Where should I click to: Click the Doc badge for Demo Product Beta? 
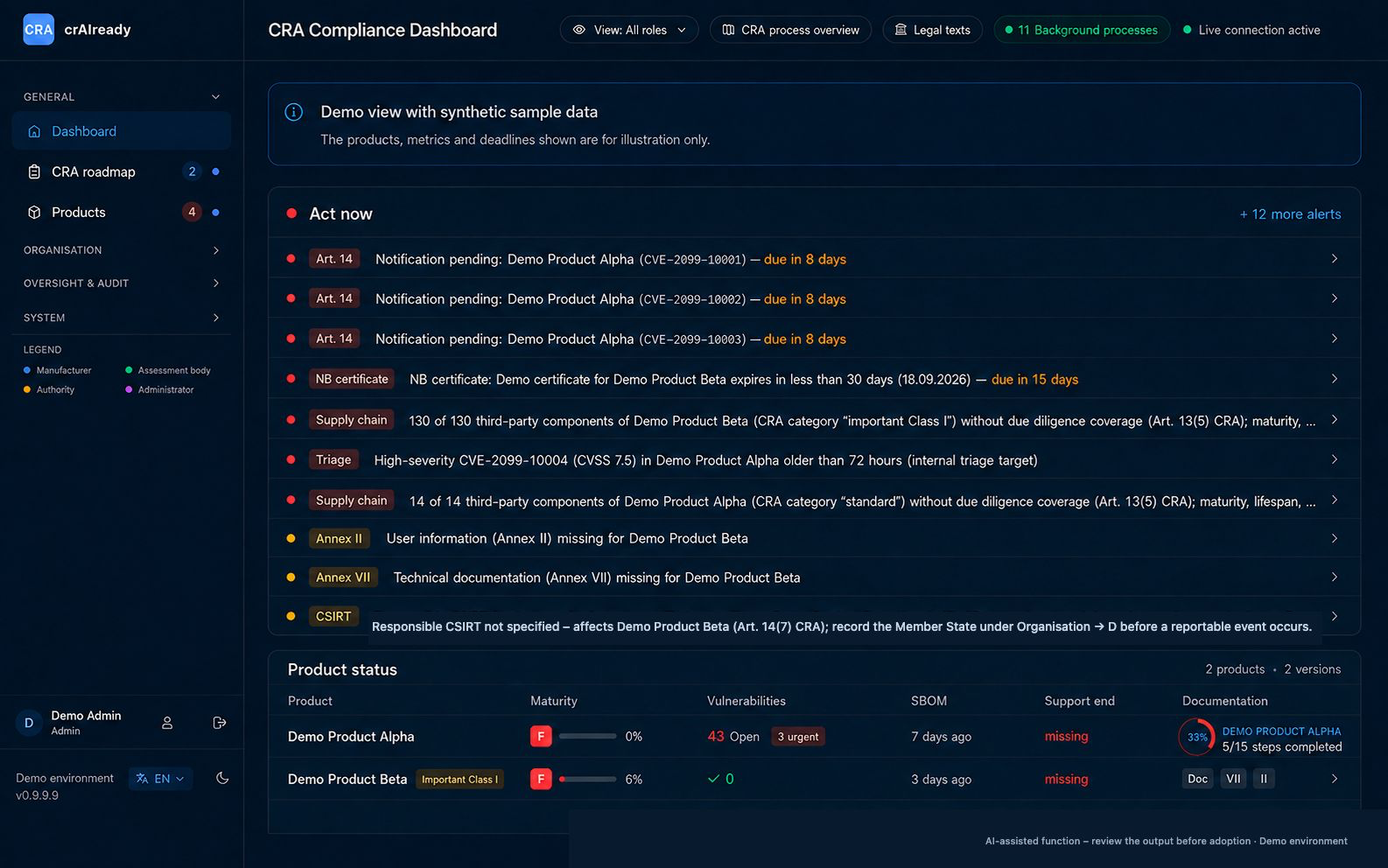[1197, 779]
